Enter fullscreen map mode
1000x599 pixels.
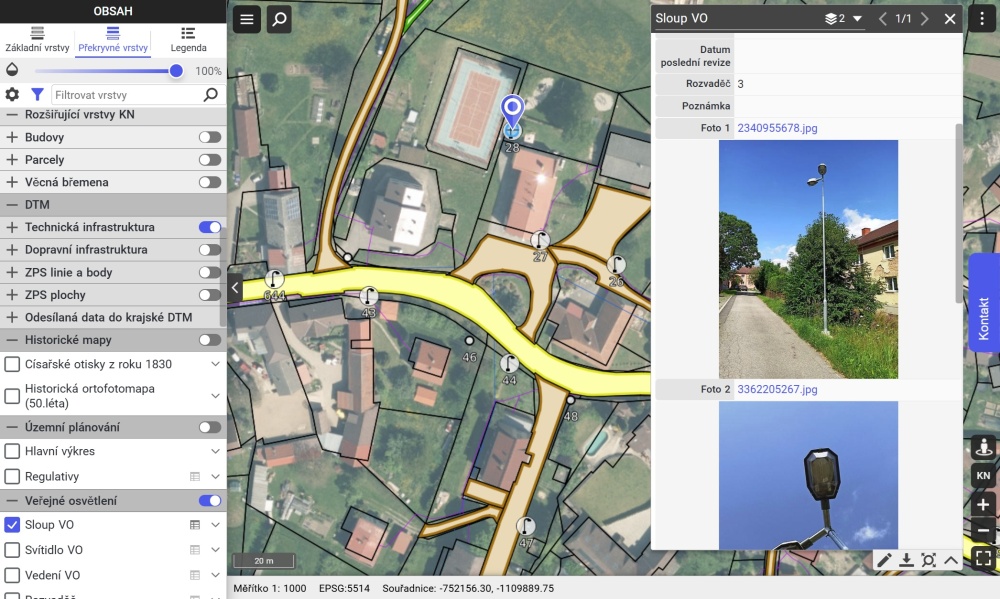pos(983,559)
